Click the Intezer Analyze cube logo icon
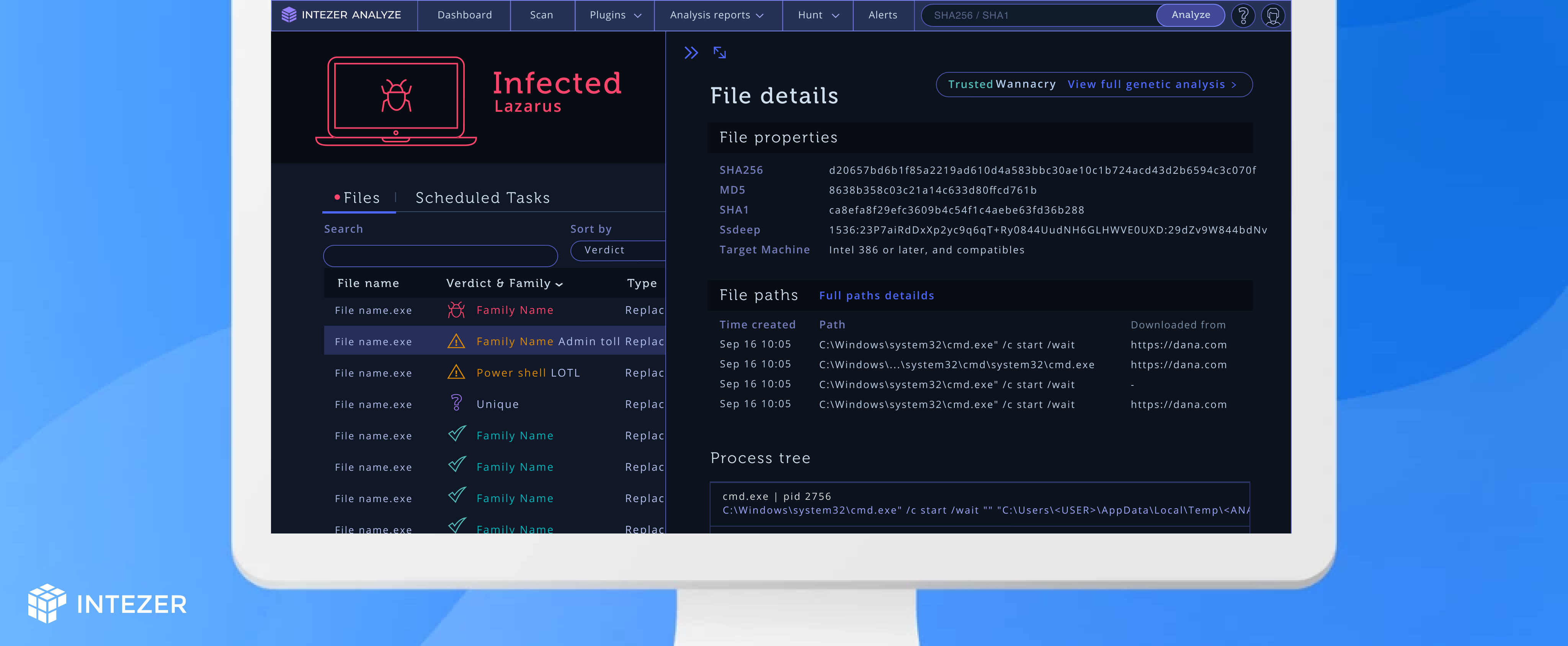The image size is (1568, 646). (x=289, y=15)
